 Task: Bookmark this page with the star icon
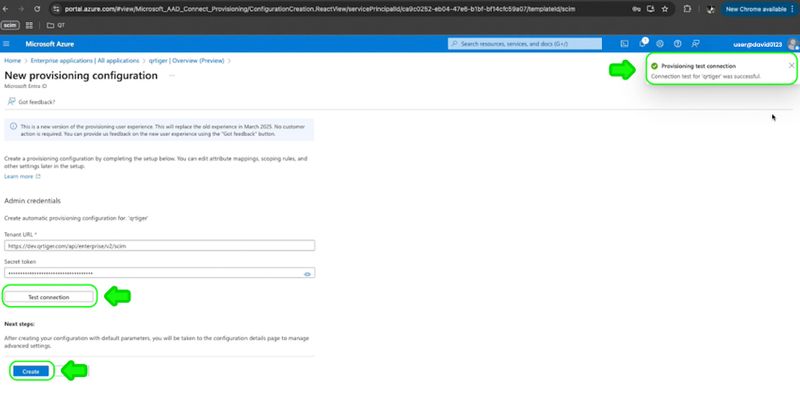click(x=665, y=9)
